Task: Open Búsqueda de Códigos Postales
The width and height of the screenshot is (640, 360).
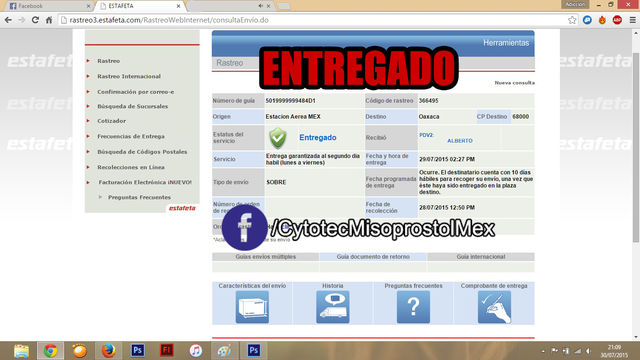Action: [142, 152]
